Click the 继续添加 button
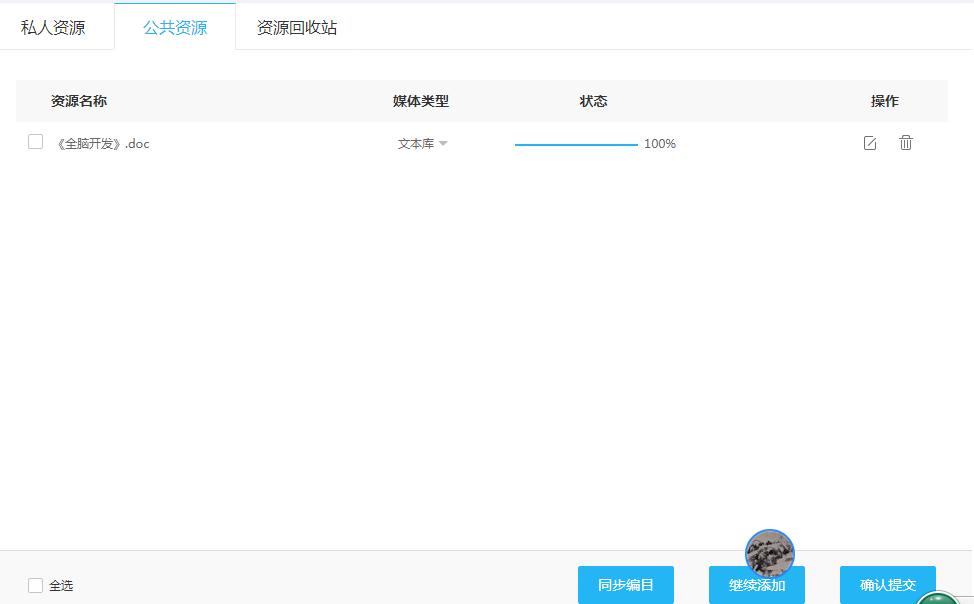The width and height of the screenshot is (974, 604). pyautogui.click(x=757, y=587)
